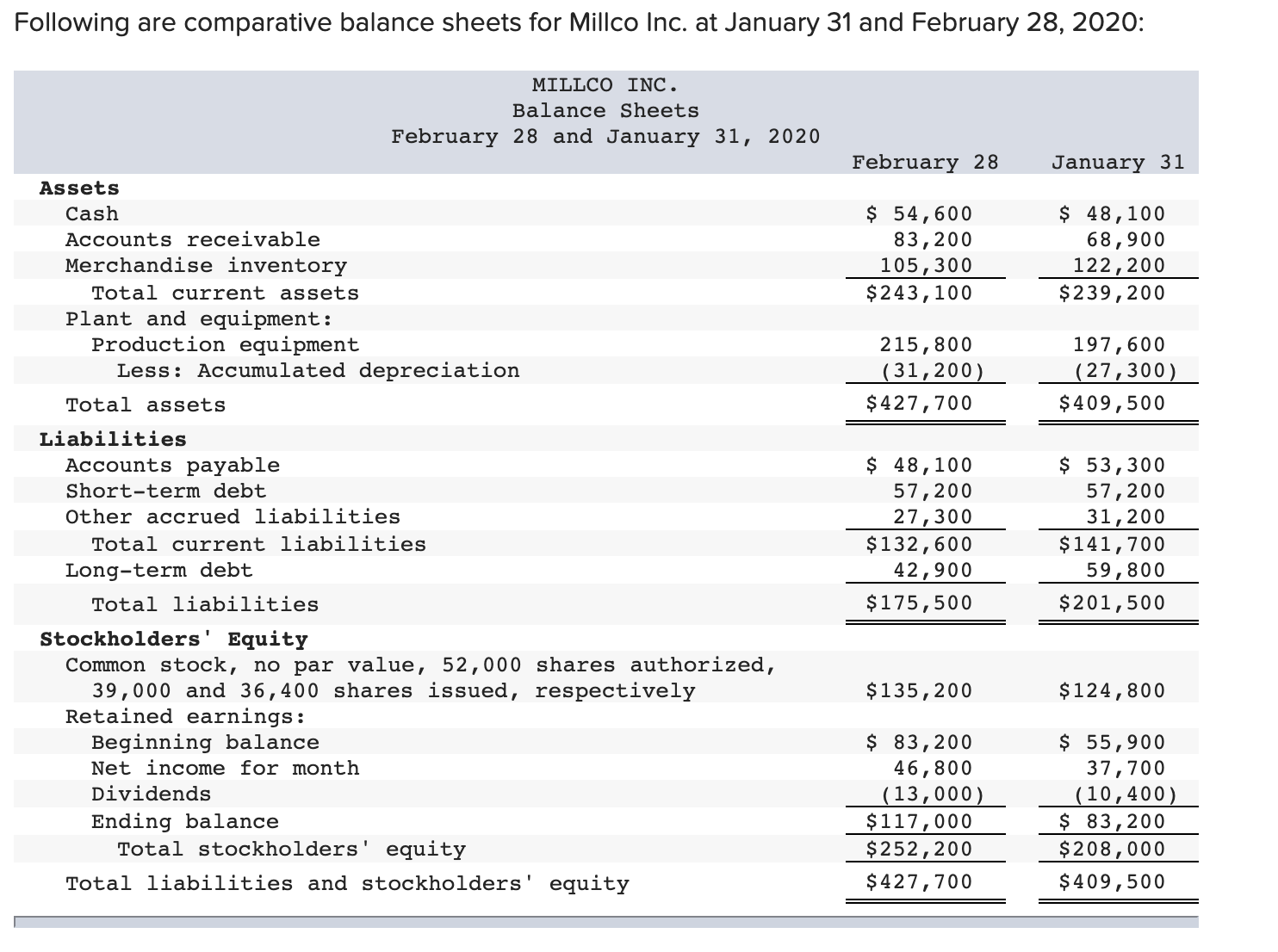
Task: Select the 'Balance Sheets' heading line
Action: point(605,111)
